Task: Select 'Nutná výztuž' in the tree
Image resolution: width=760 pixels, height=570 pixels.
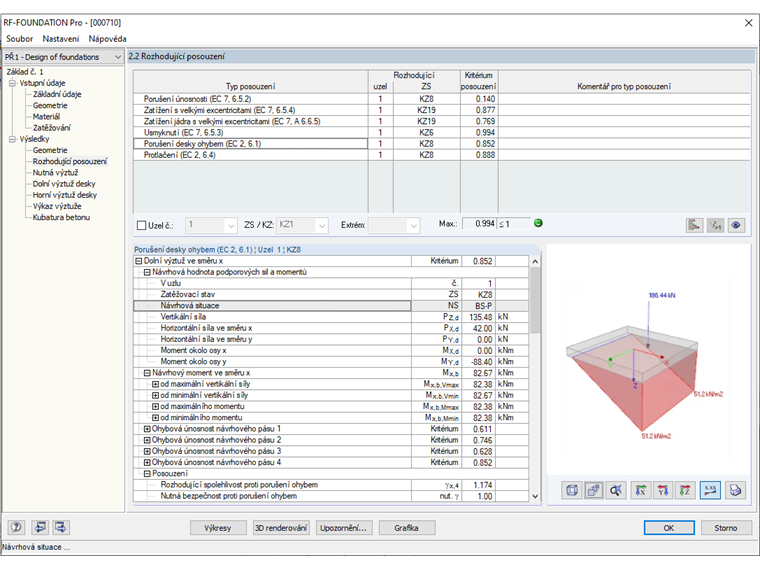Action: pos(55,173)
